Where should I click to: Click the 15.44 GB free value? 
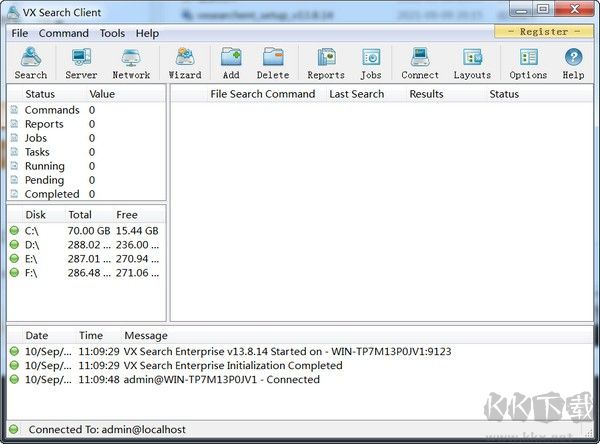coord(137,231)
